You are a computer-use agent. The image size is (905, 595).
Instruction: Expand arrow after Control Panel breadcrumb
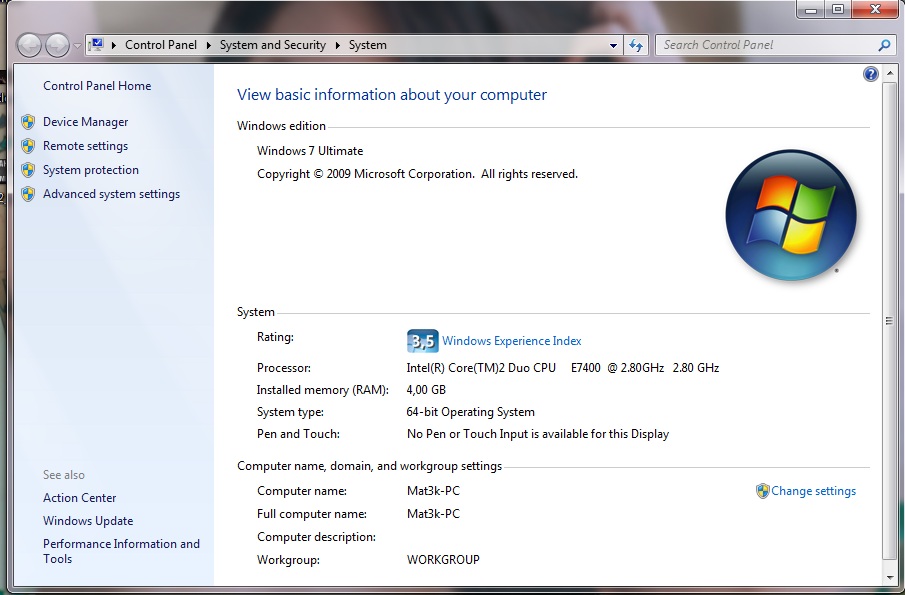[208, 45]
